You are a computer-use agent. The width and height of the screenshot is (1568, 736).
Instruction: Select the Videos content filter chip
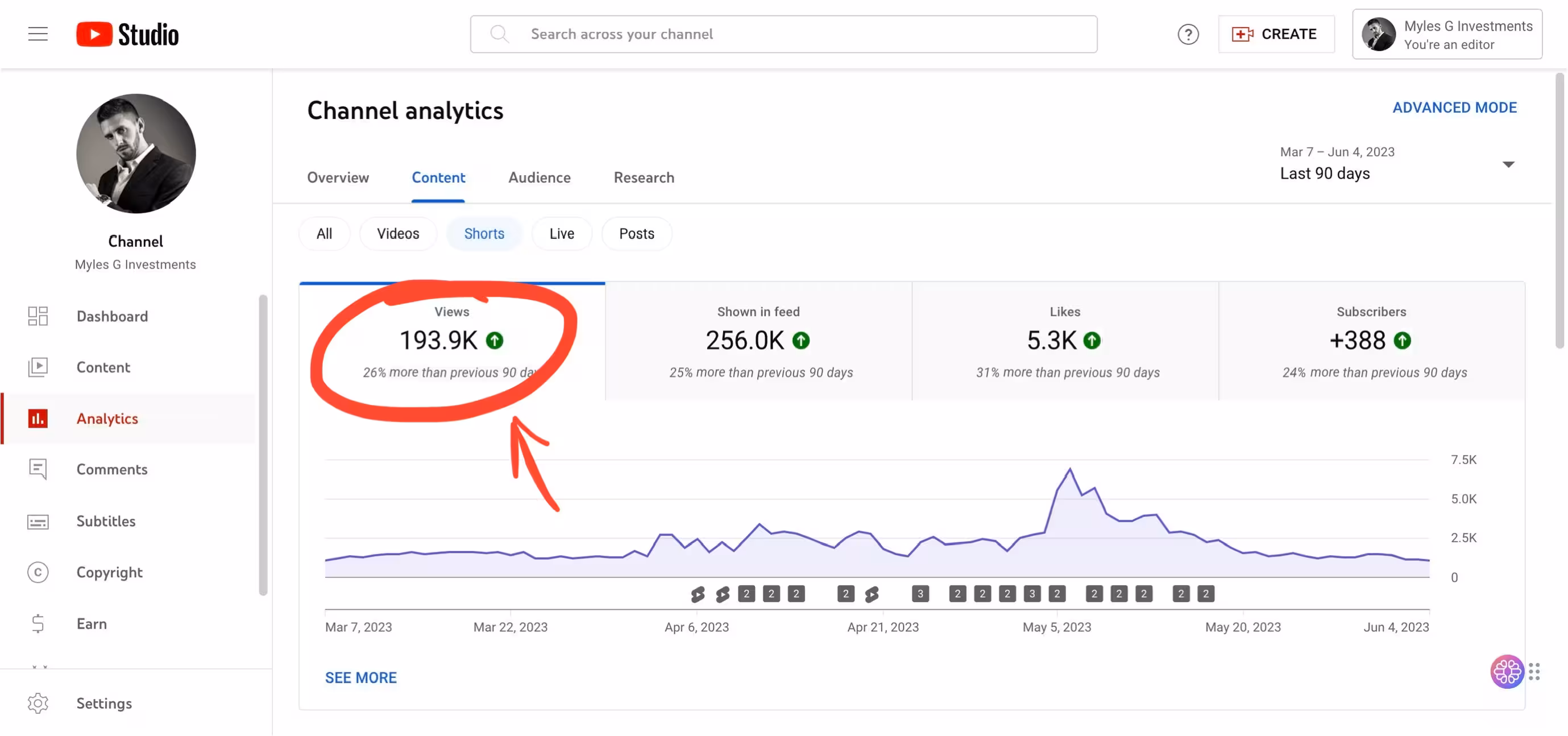[397, 234]
